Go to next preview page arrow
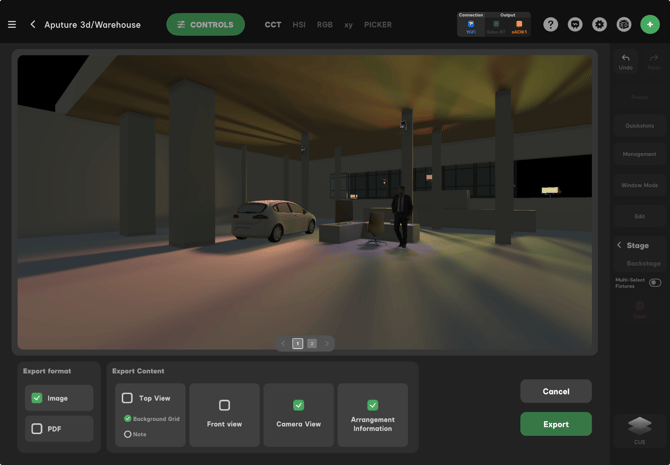The width and height of the screenshot is (670, 465). tap(326, 344)
